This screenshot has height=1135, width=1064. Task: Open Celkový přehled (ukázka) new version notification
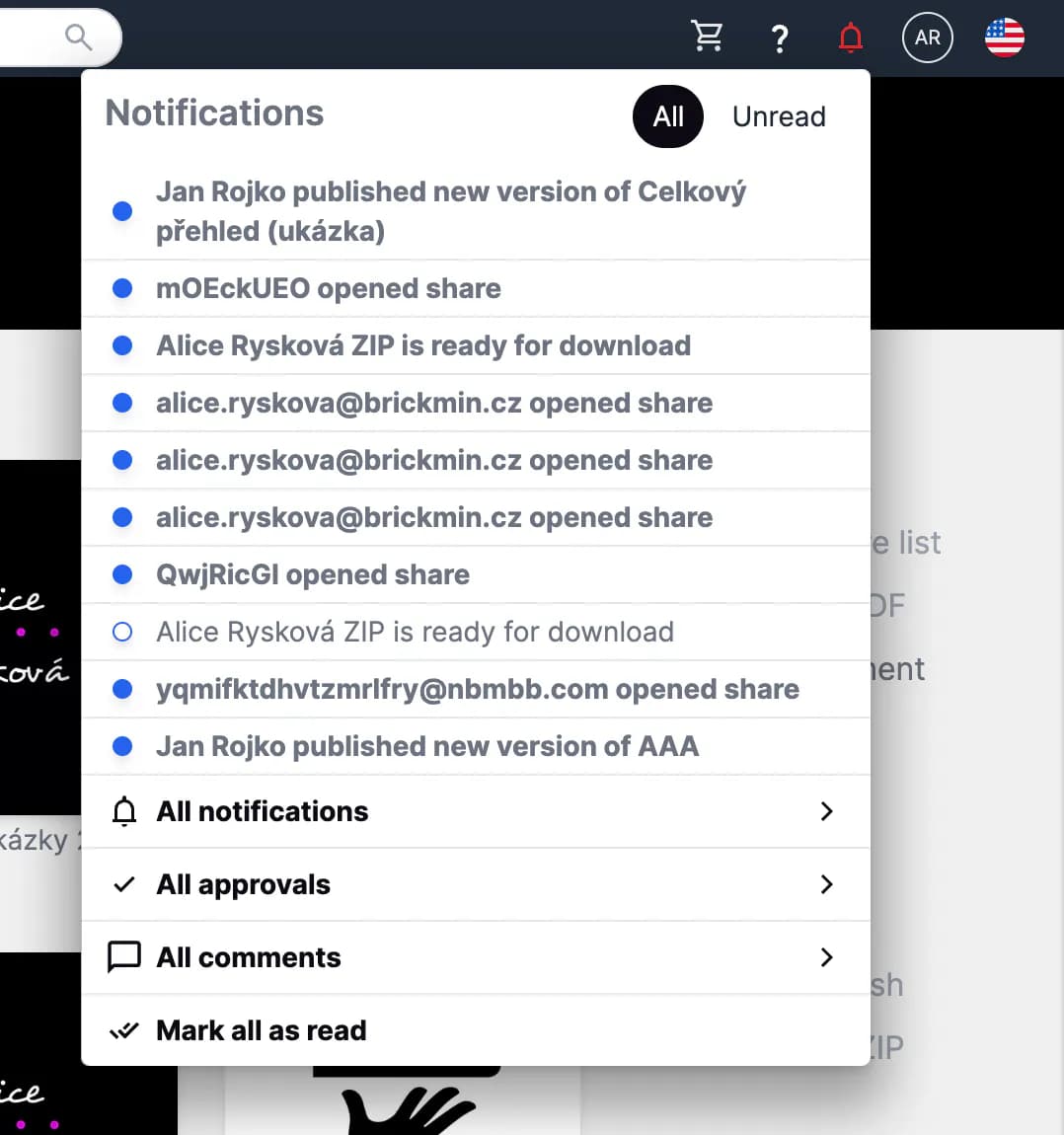[450, 211]
